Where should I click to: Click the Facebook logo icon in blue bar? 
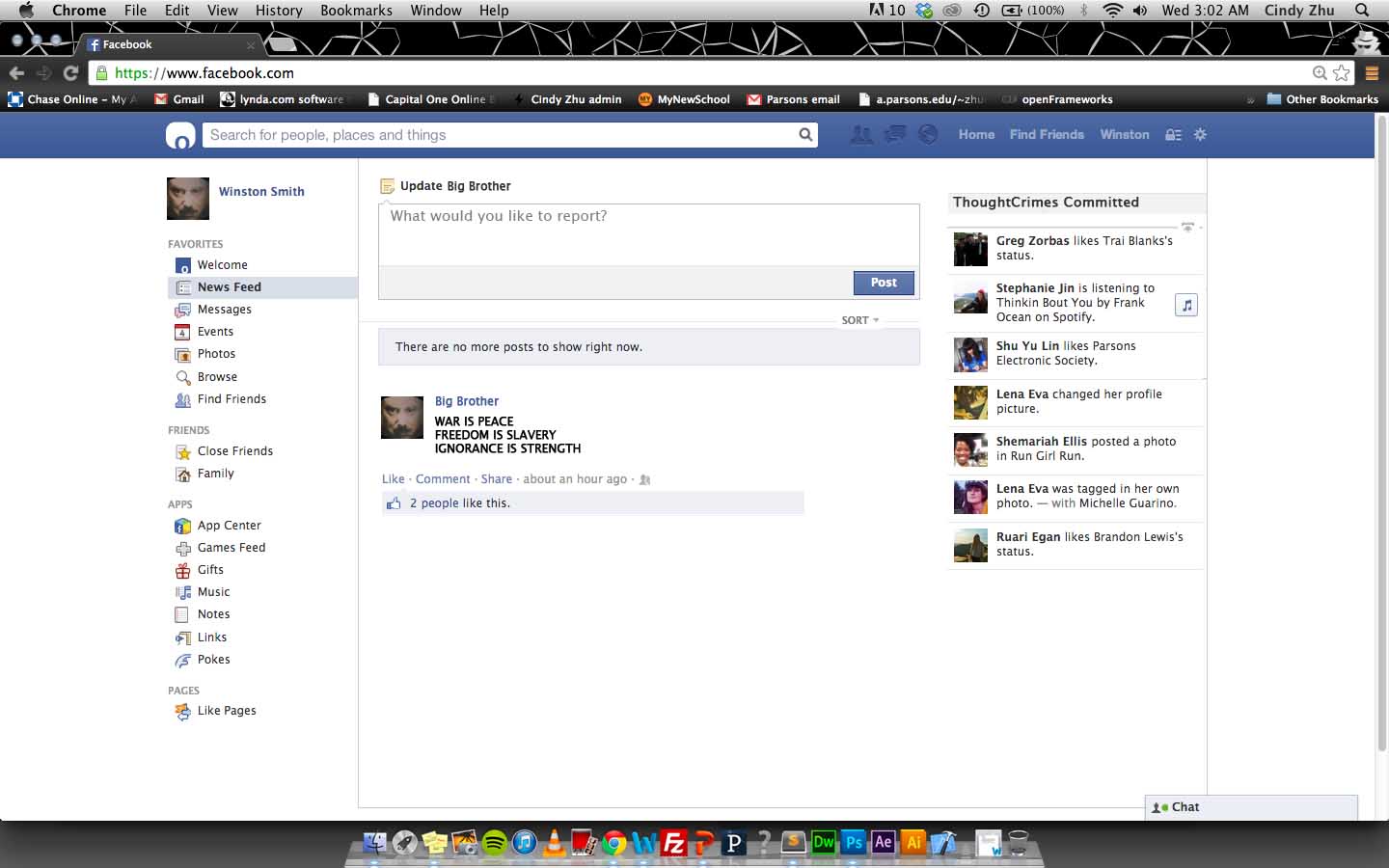180,136
